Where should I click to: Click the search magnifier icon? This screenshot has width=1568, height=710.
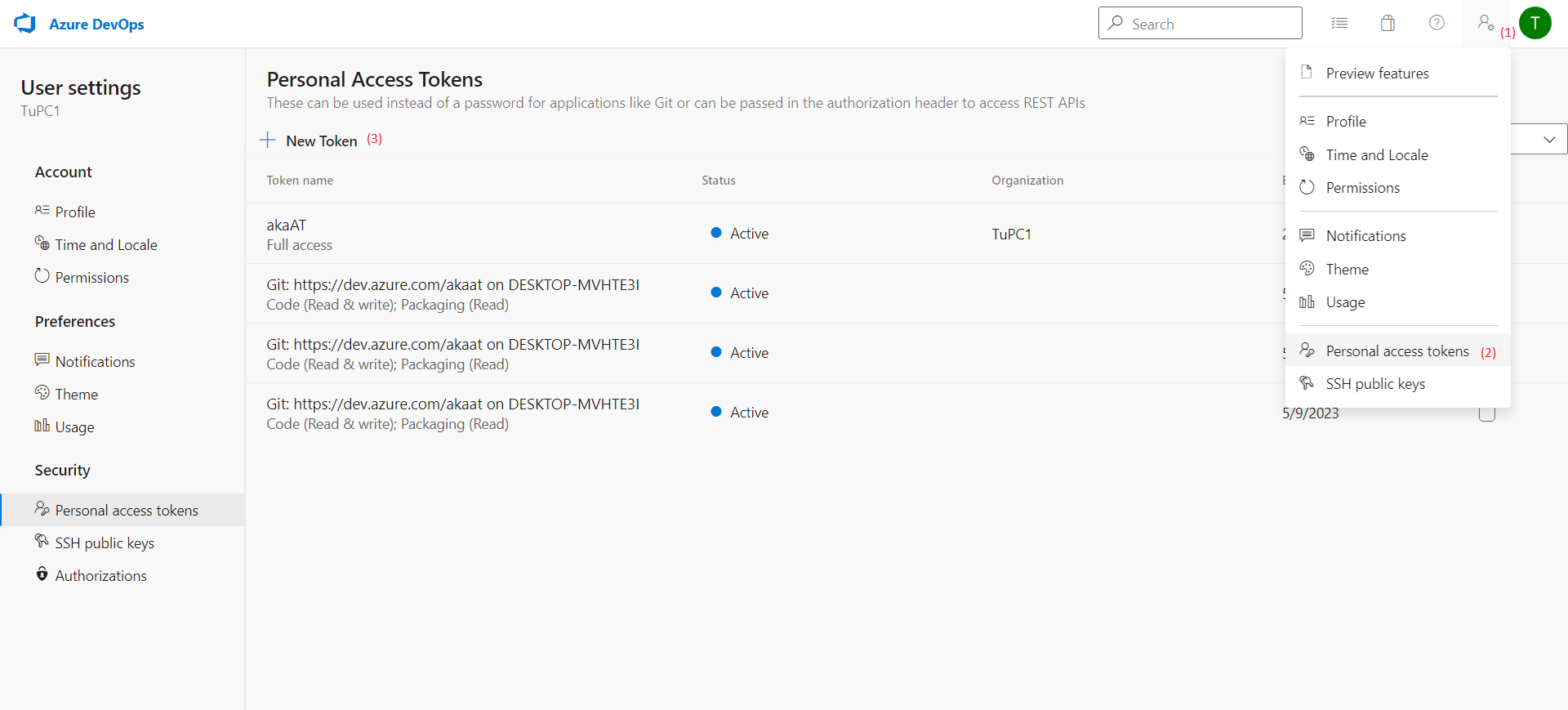(x=1116, y=23)
